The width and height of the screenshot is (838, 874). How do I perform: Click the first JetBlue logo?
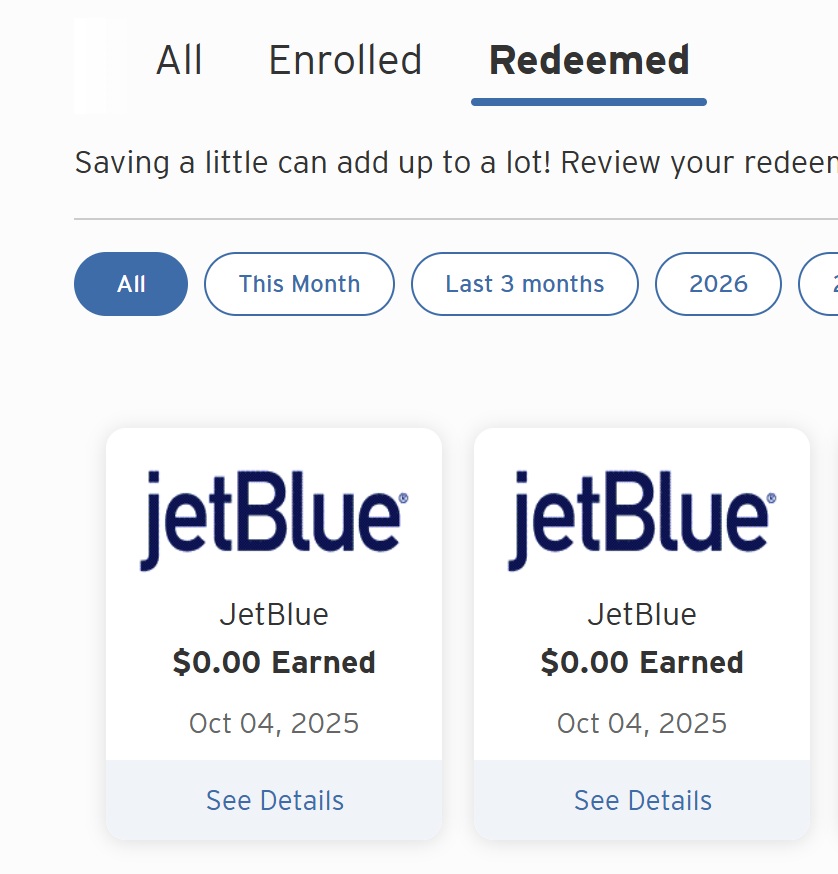(273, 519)
